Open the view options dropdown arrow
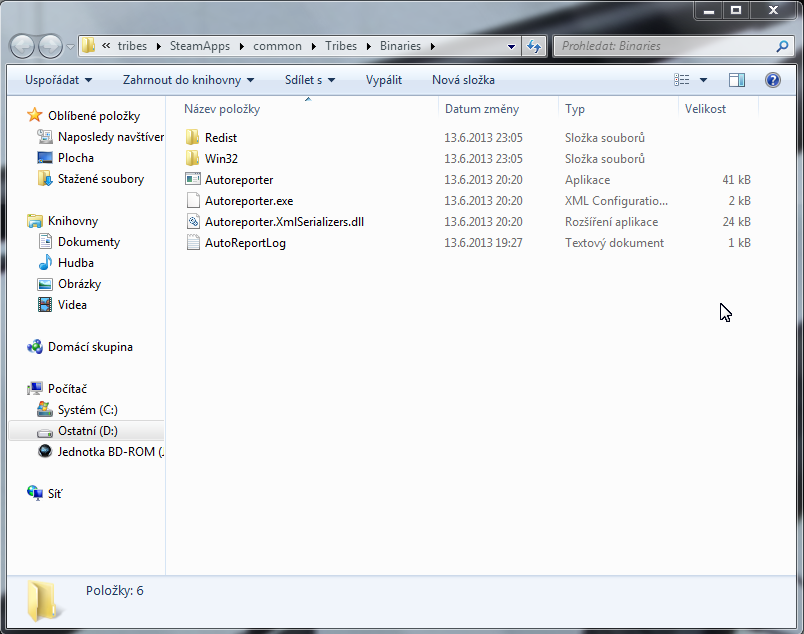Viewport: 804px width, 634px height. [704, 80]
